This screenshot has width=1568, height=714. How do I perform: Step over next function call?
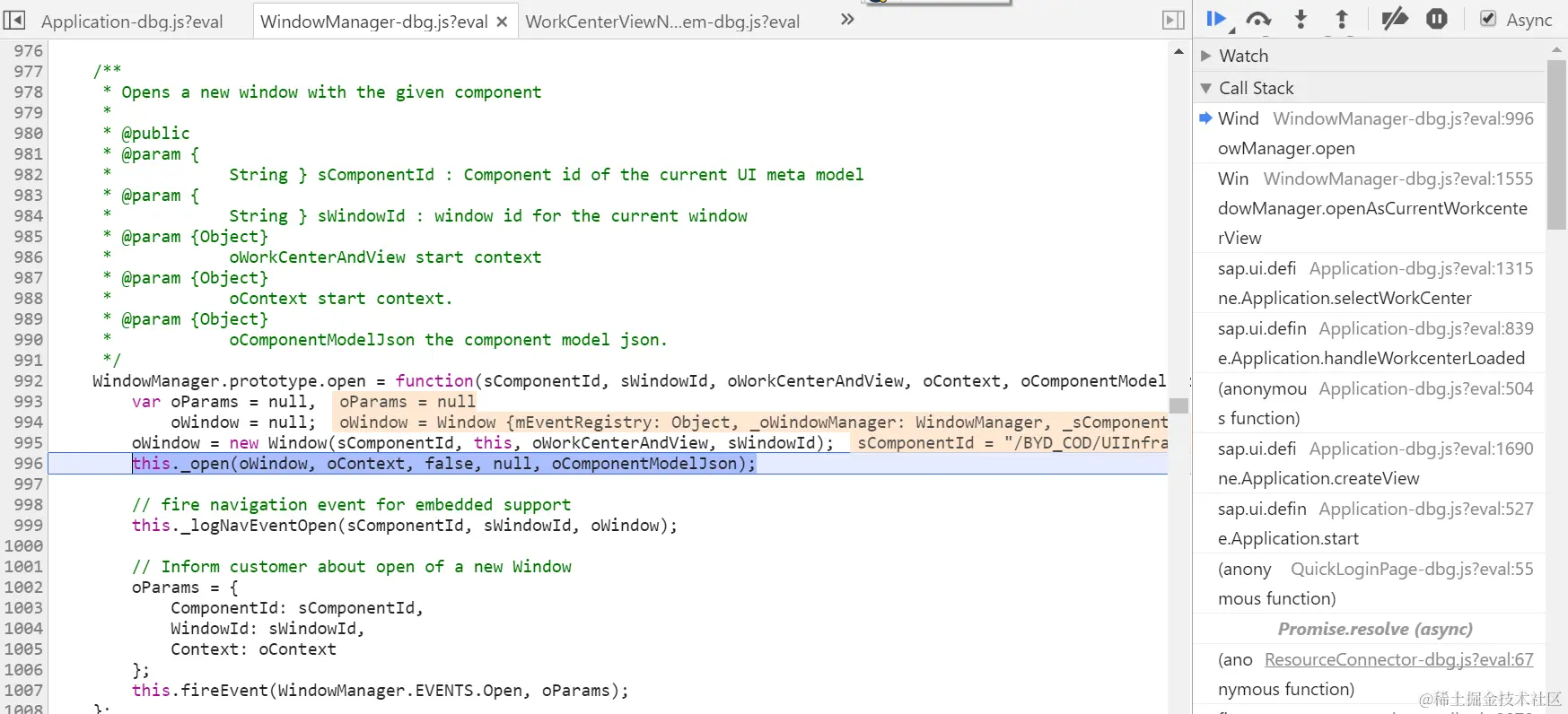1258,19
